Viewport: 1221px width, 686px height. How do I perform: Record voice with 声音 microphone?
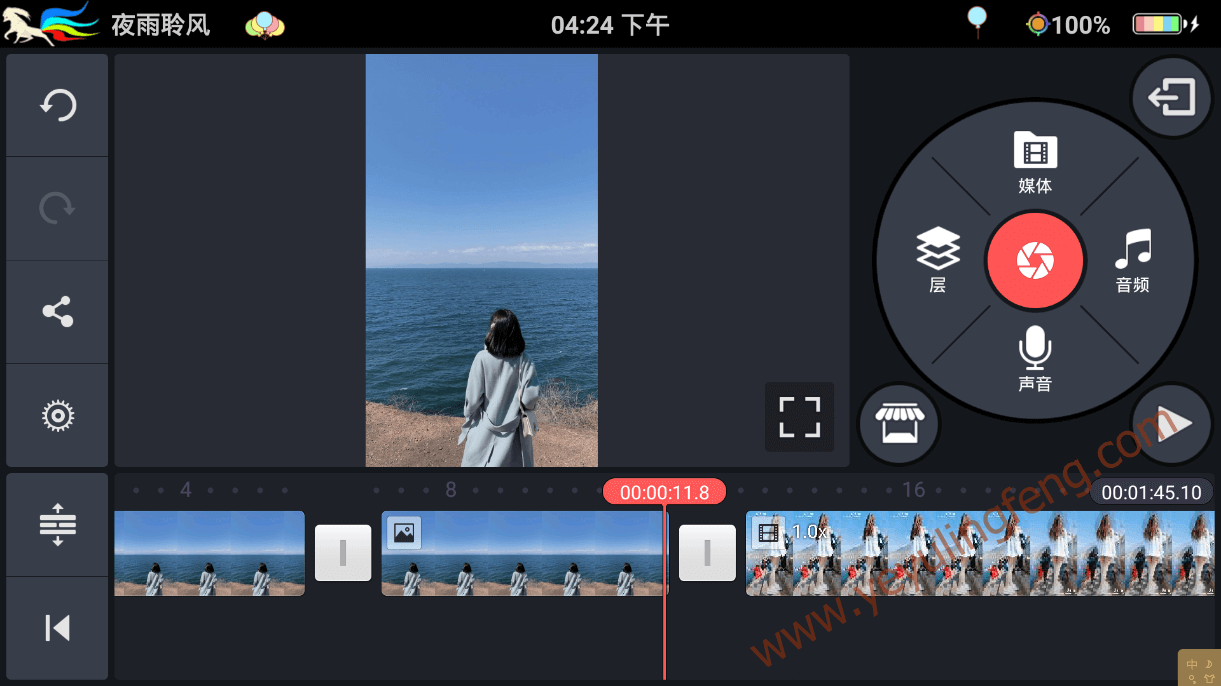(1035, 359)
